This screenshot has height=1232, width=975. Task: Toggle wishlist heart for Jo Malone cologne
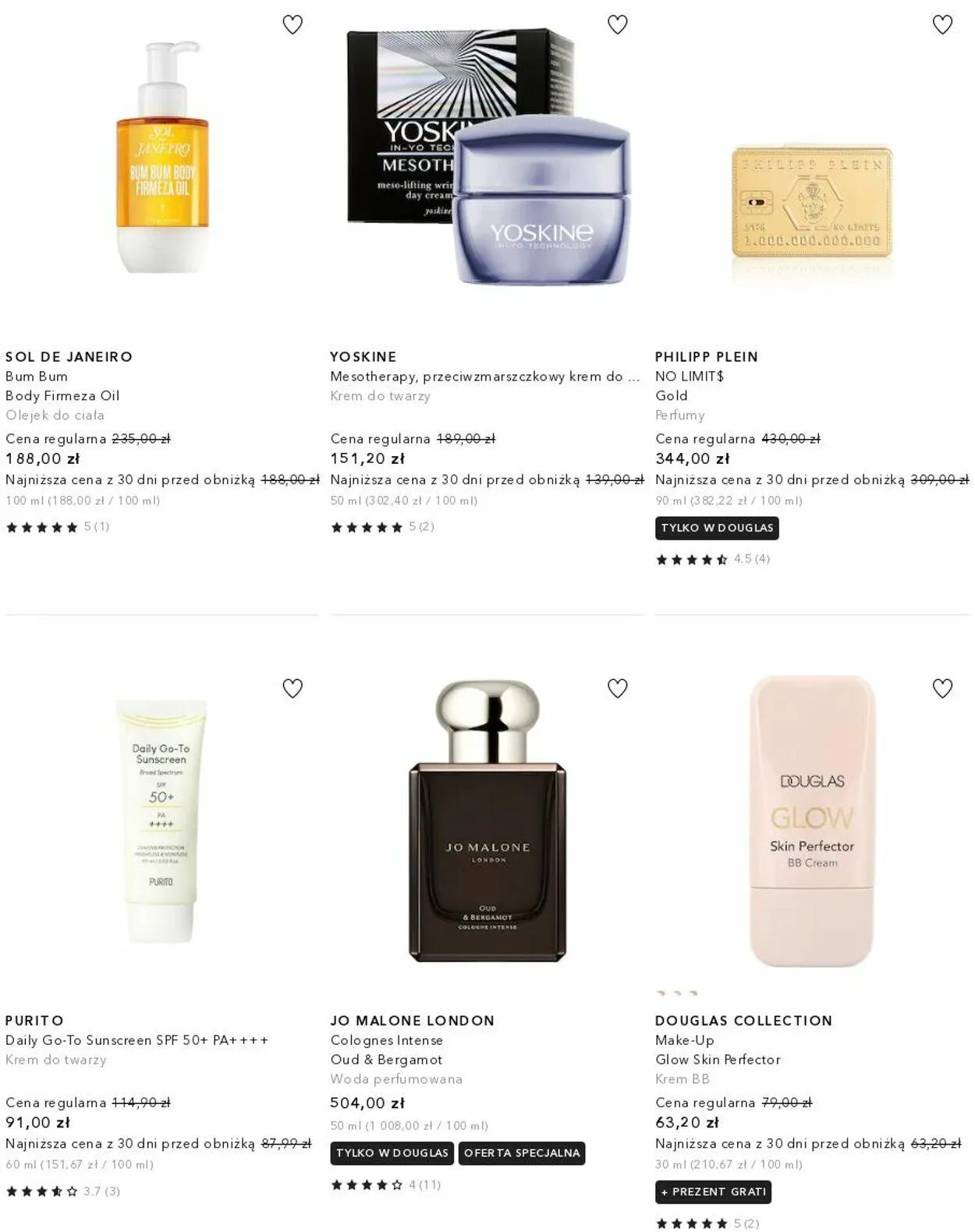coord(617,689)
